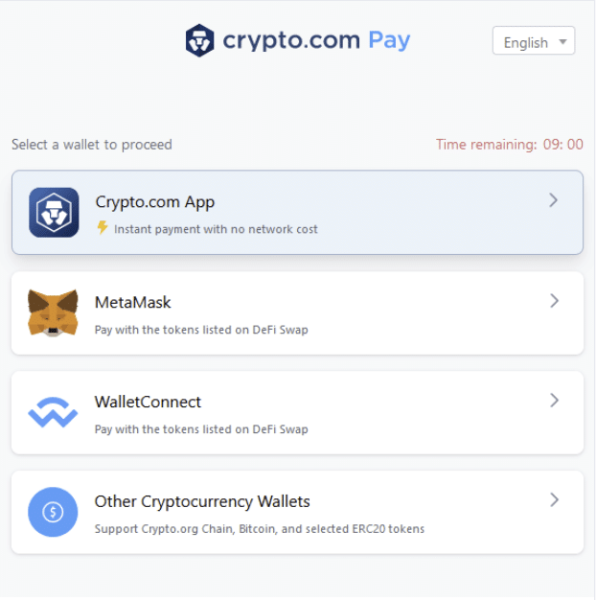This screenshot has height=600, width=596.
Task: Open the English language dropdown
Action: tap(534, 41)
